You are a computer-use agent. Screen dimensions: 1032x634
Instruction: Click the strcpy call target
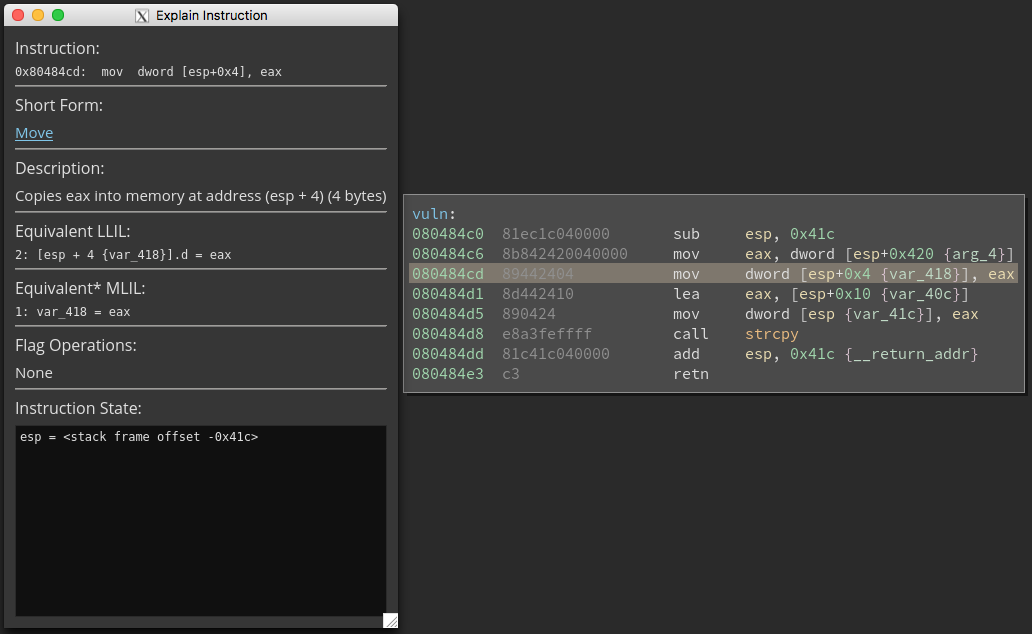click(x=771, y=334)
